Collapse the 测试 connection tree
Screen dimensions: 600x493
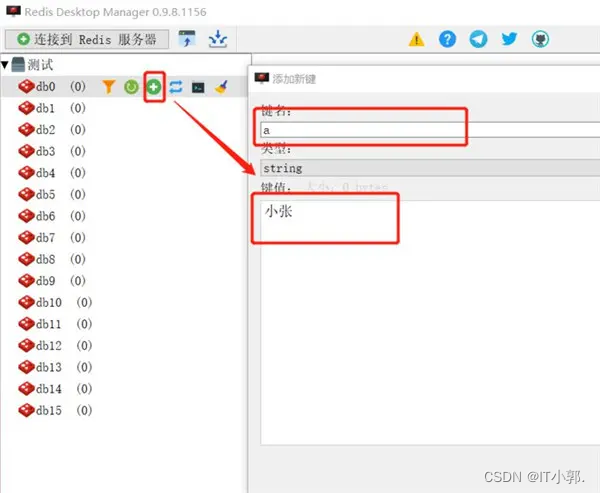click(5, 65)
